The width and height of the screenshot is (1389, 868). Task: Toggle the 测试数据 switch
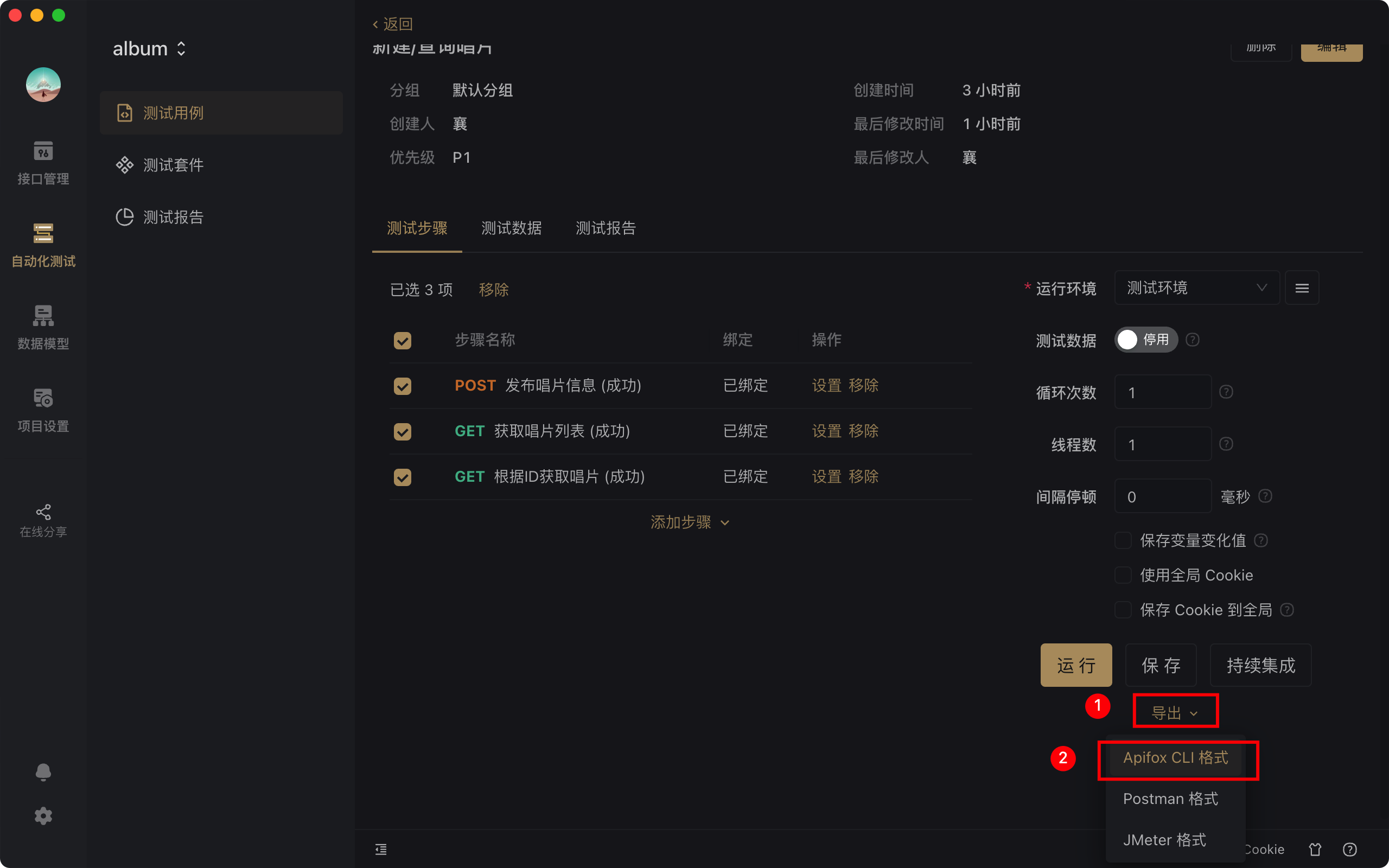tap(1145, 340)
